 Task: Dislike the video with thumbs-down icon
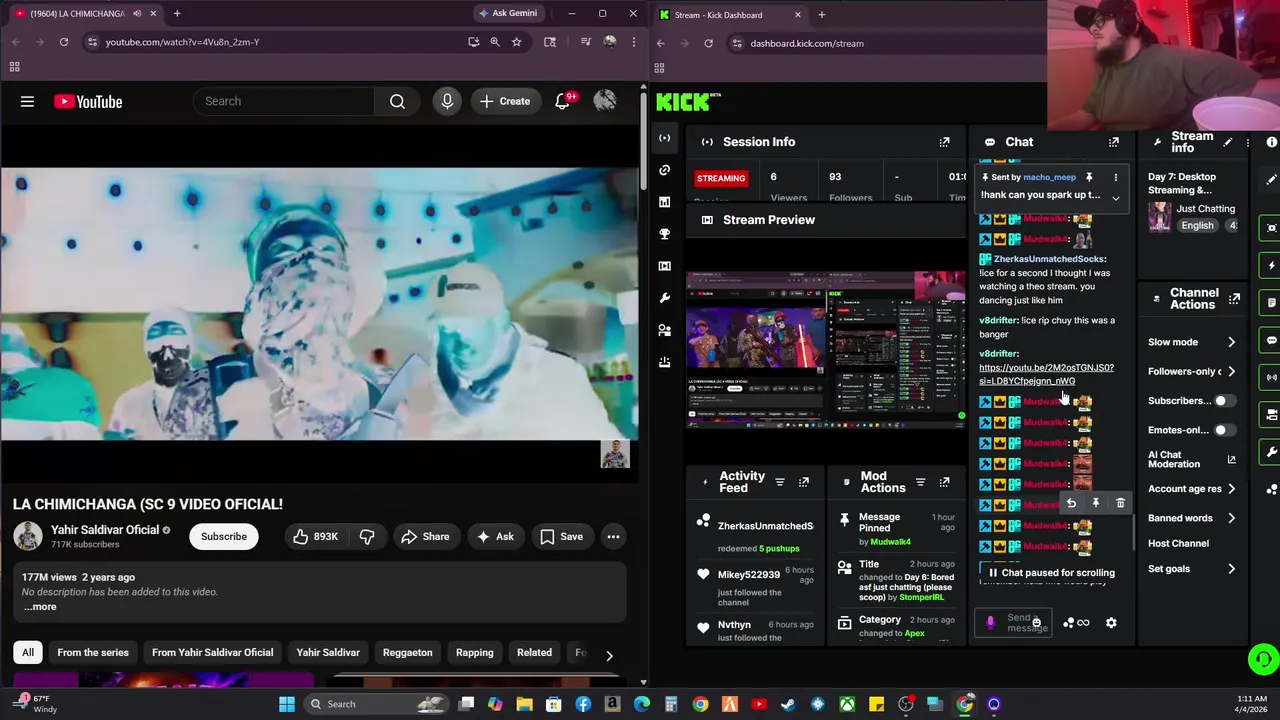pyautogui.click(x=367, y=537)
